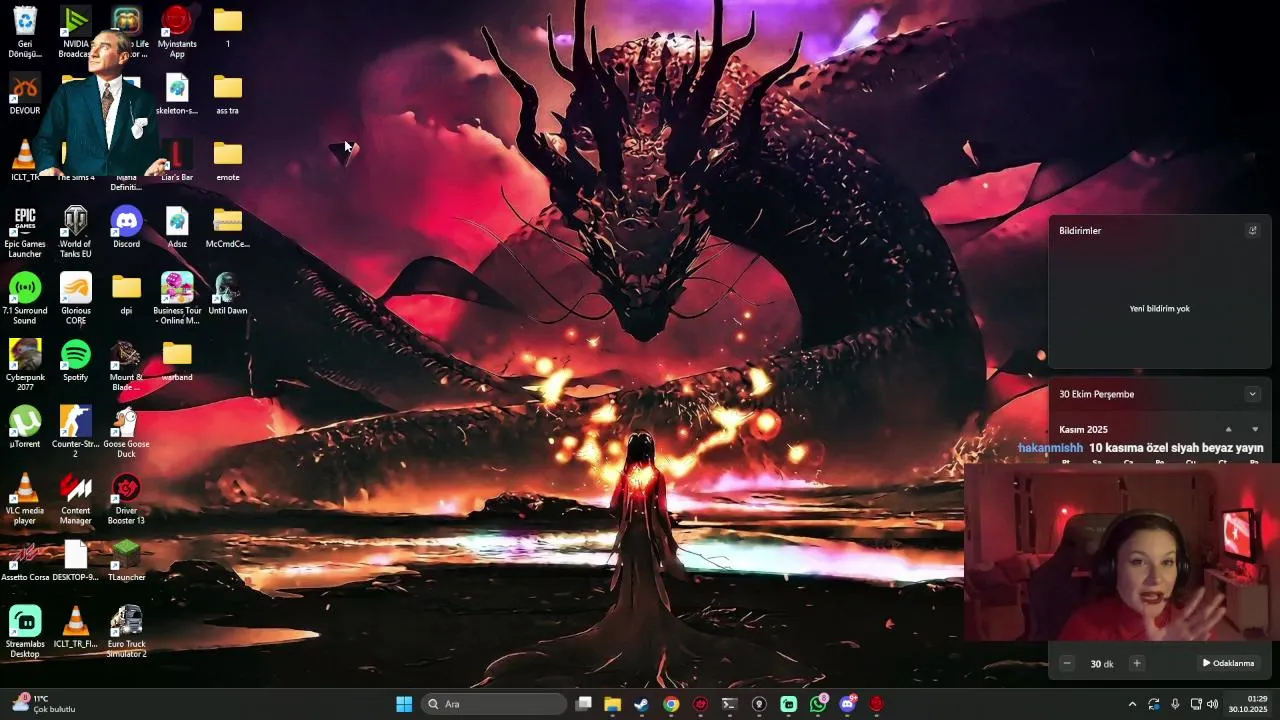Viewport: 1280px width, 720px height.
Task: Open the emote folder
Action: [228, 162]
